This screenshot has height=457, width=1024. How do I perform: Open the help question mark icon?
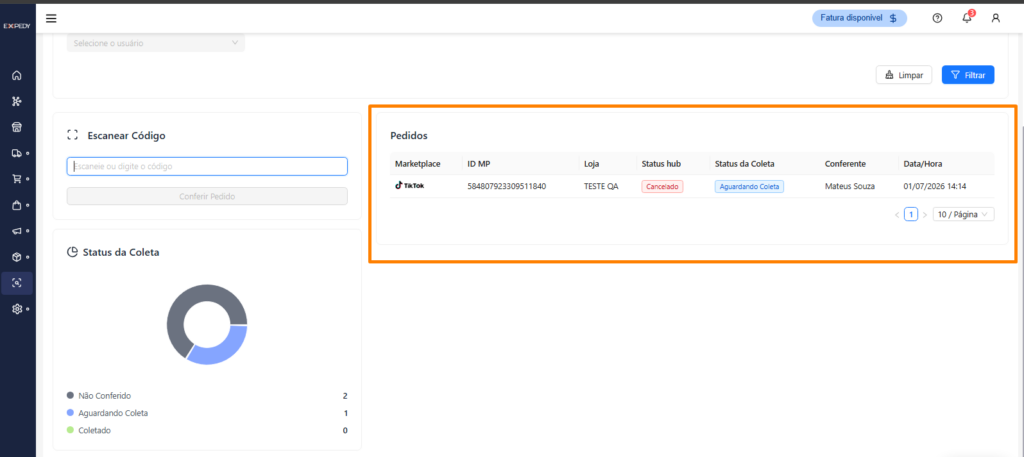click(937, 18)
